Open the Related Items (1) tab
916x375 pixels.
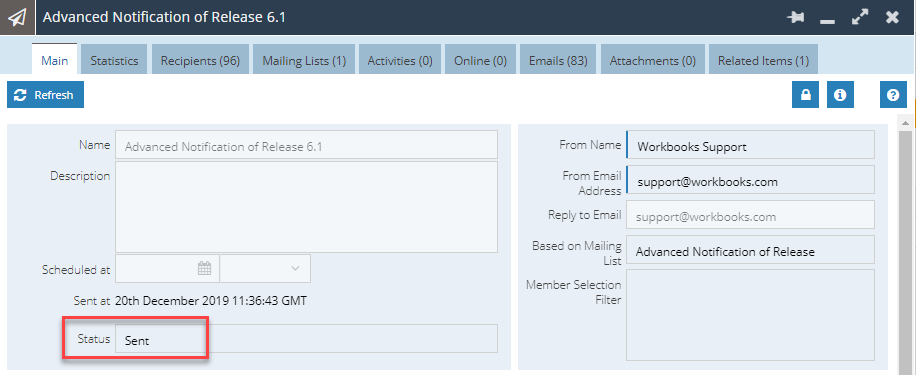click(x=764, y=60)
